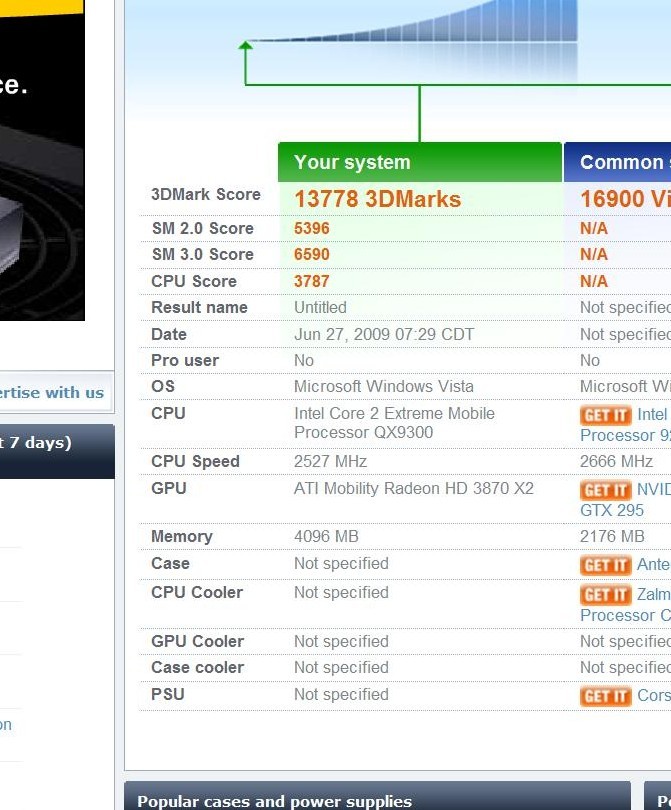Click the date 'Jun 27, 2009 07:29 CDT'

point(384,334)
